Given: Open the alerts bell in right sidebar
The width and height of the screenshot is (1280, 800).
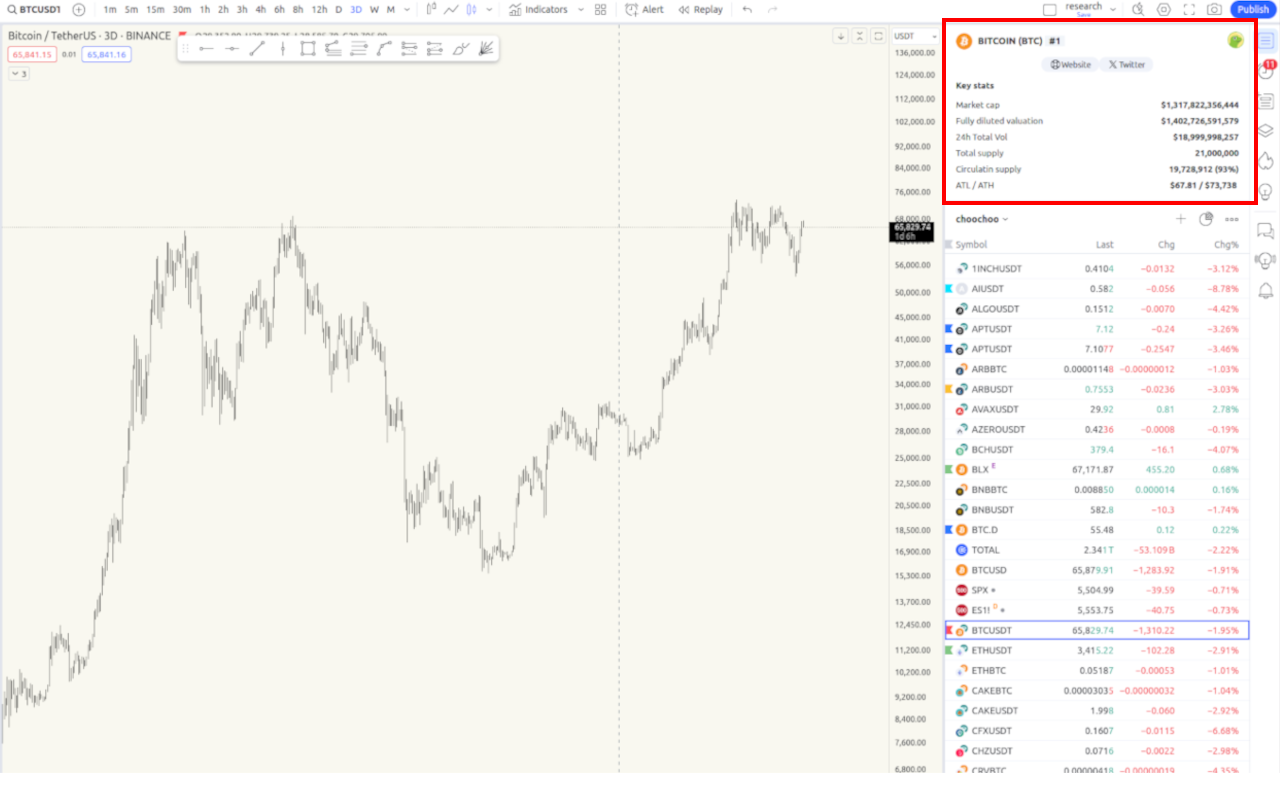Looking at the screenshot, I should [x=1265, y=290].
